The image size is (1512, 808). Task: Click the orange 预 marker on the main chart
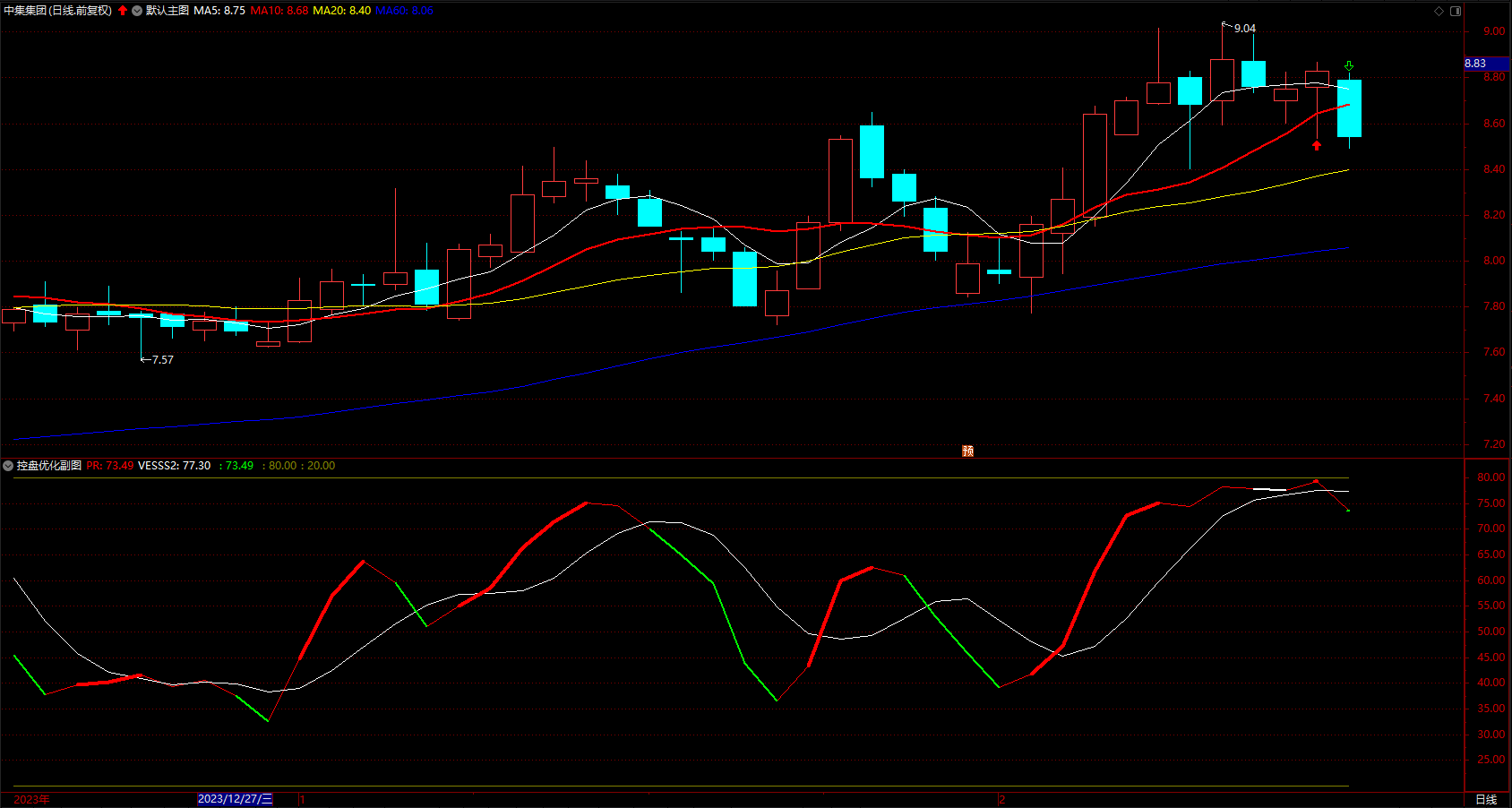[967, 451]
